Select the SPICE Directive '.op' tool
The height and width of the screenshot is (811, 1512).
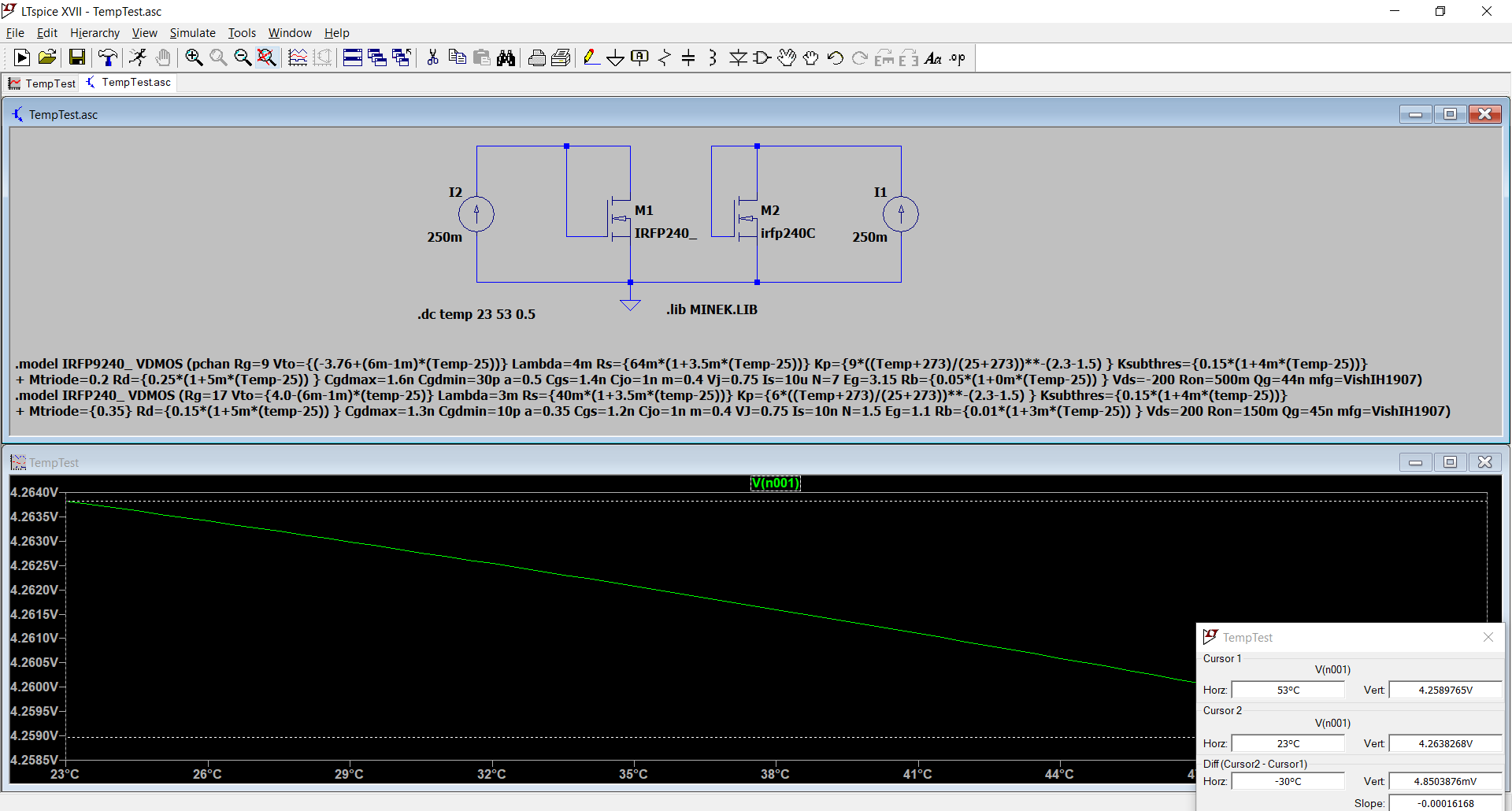pos(958,57)
